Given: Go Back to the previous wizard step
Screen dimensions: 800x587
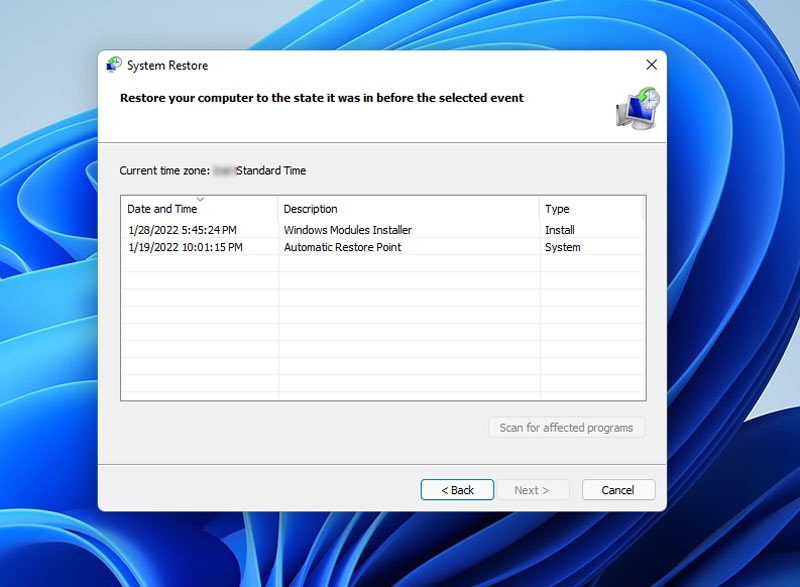Looking at the screenshot, I should (x=457, y=490).
